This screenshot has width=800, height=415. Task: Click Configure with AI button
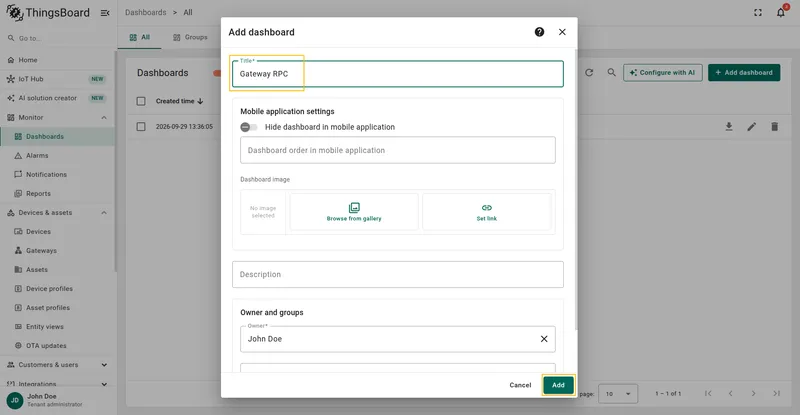pos(662,72)
